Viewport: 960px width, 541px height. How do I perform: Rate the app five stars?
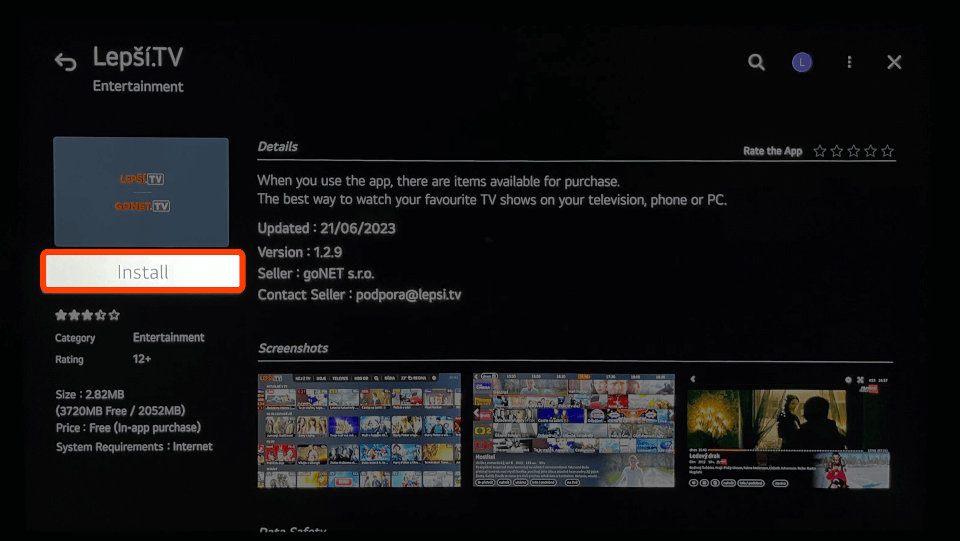pyautogui.click(x=888, y=151)
